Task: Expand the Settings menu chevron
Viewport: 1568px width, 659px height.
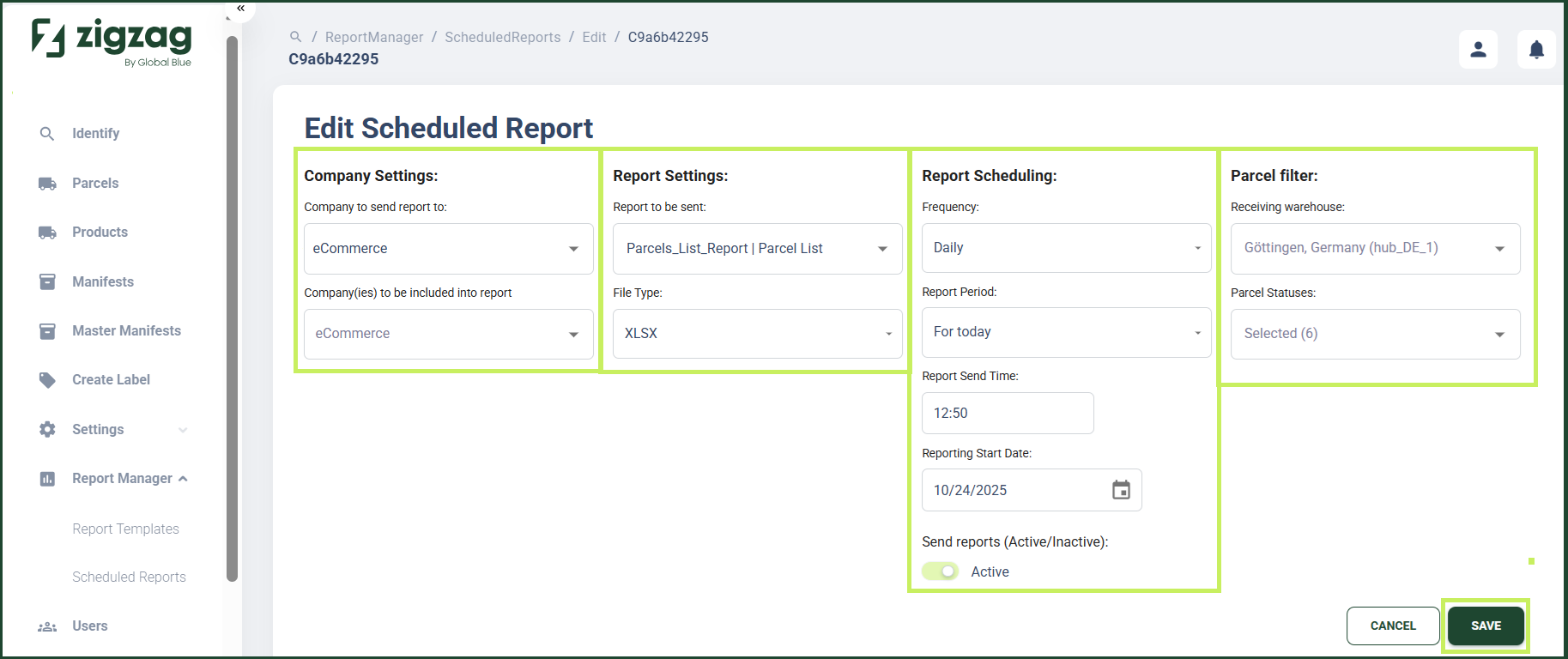Action: [x=183, y=430]
